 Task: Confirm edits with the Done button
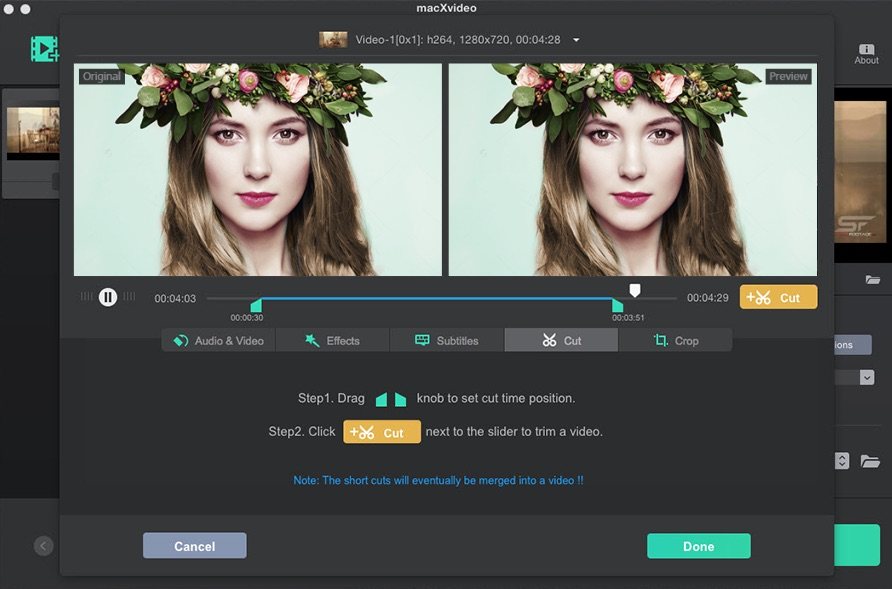tap(698, 546)
